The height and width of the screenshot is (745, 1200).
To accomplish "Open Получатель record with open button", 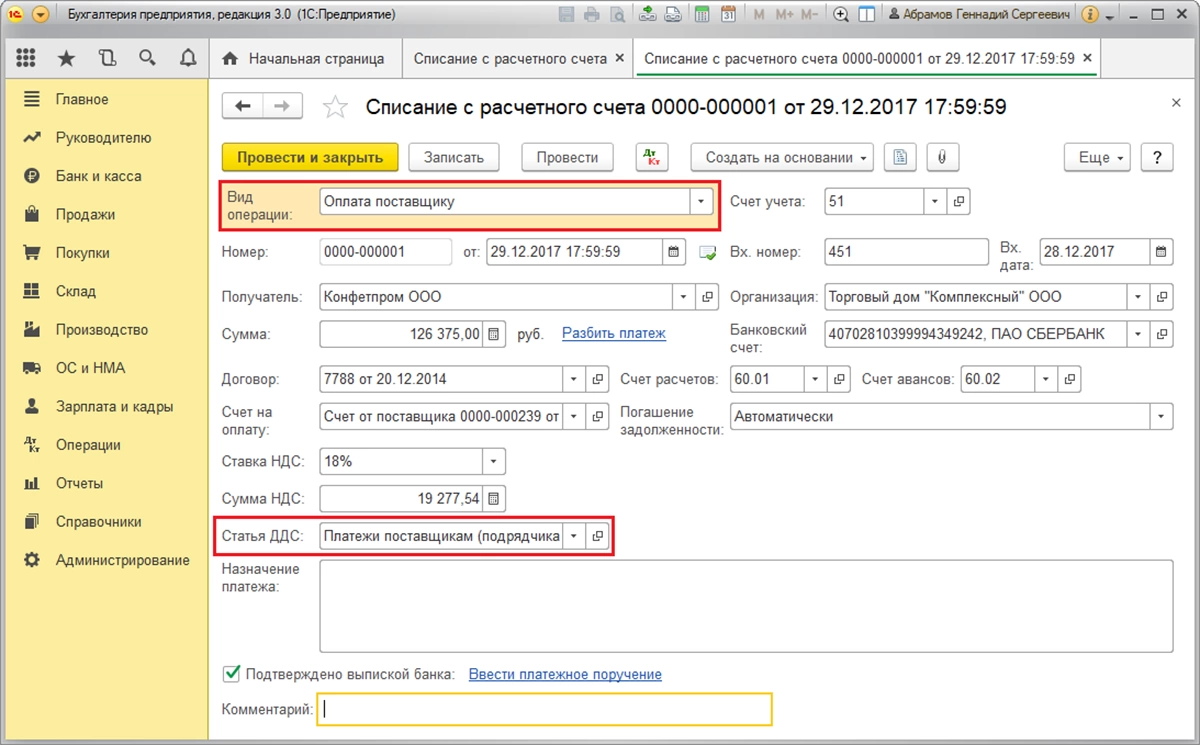I will tap(708, 297).
